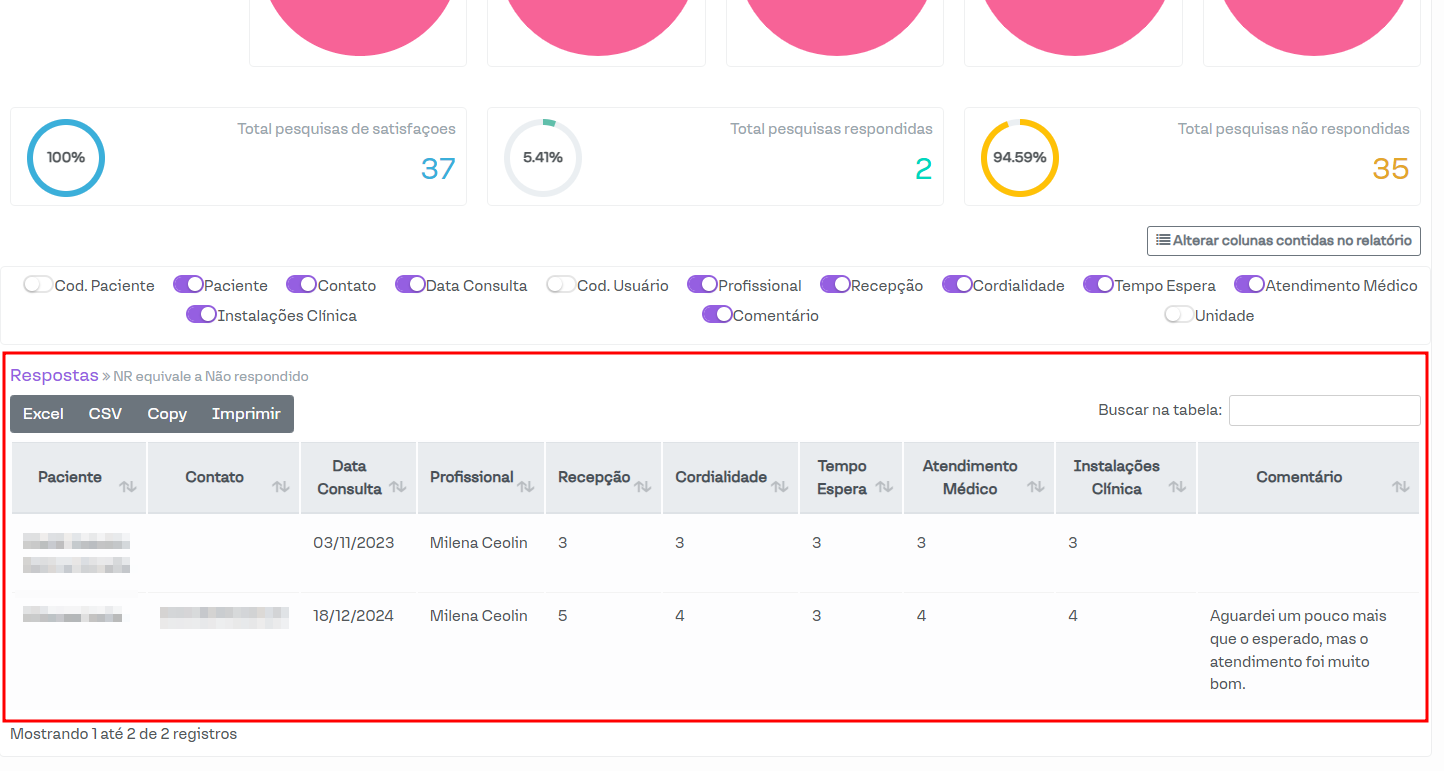Sort Tempo Espera column via arrows
This screenshot has width=1444, height=771.
pos(884,487)
